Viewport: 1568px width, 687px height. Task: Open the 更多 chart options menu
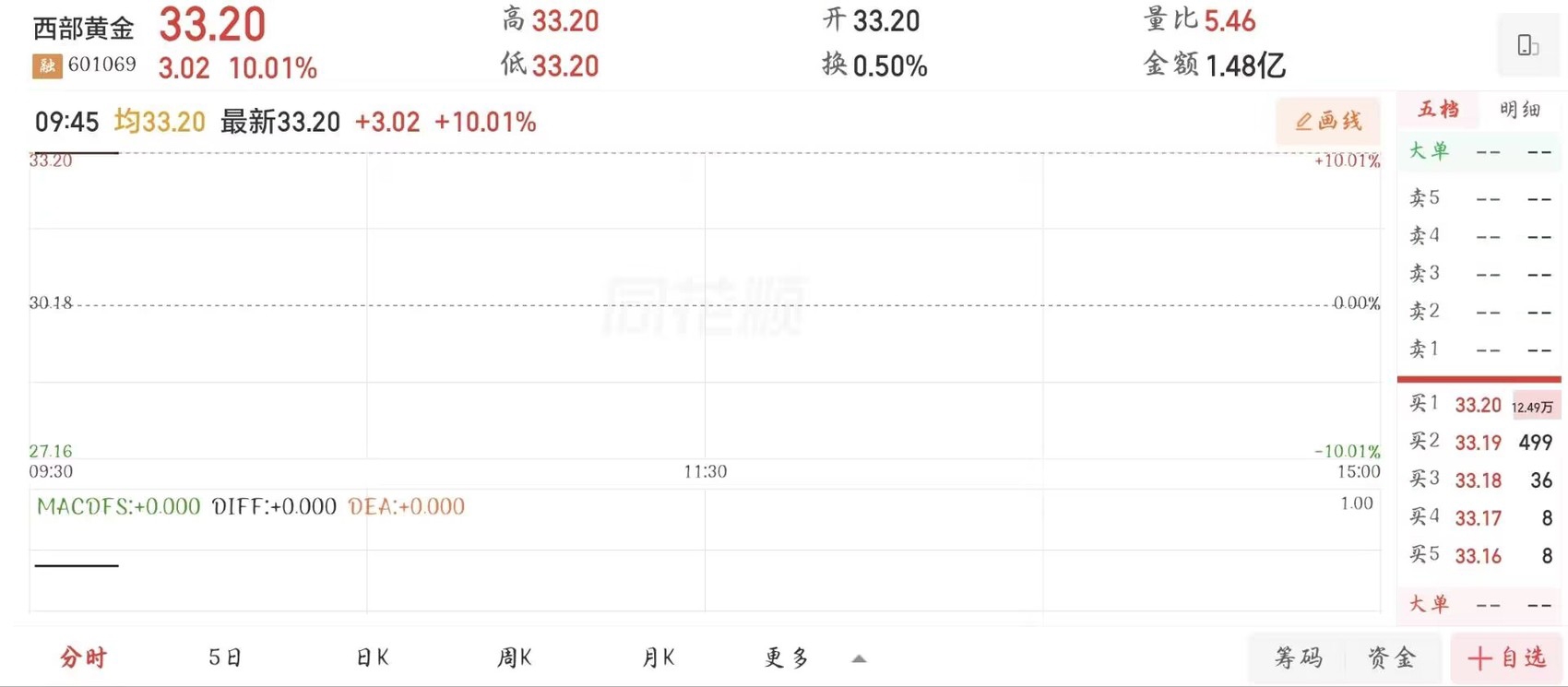tap(787, 657)
